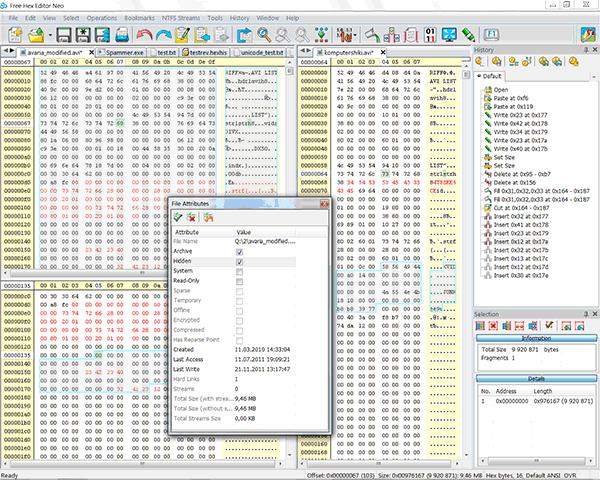Click the green pencil Write icon in toolbar
The width and height of the screenshot is (600, 480).
(468, 35)
